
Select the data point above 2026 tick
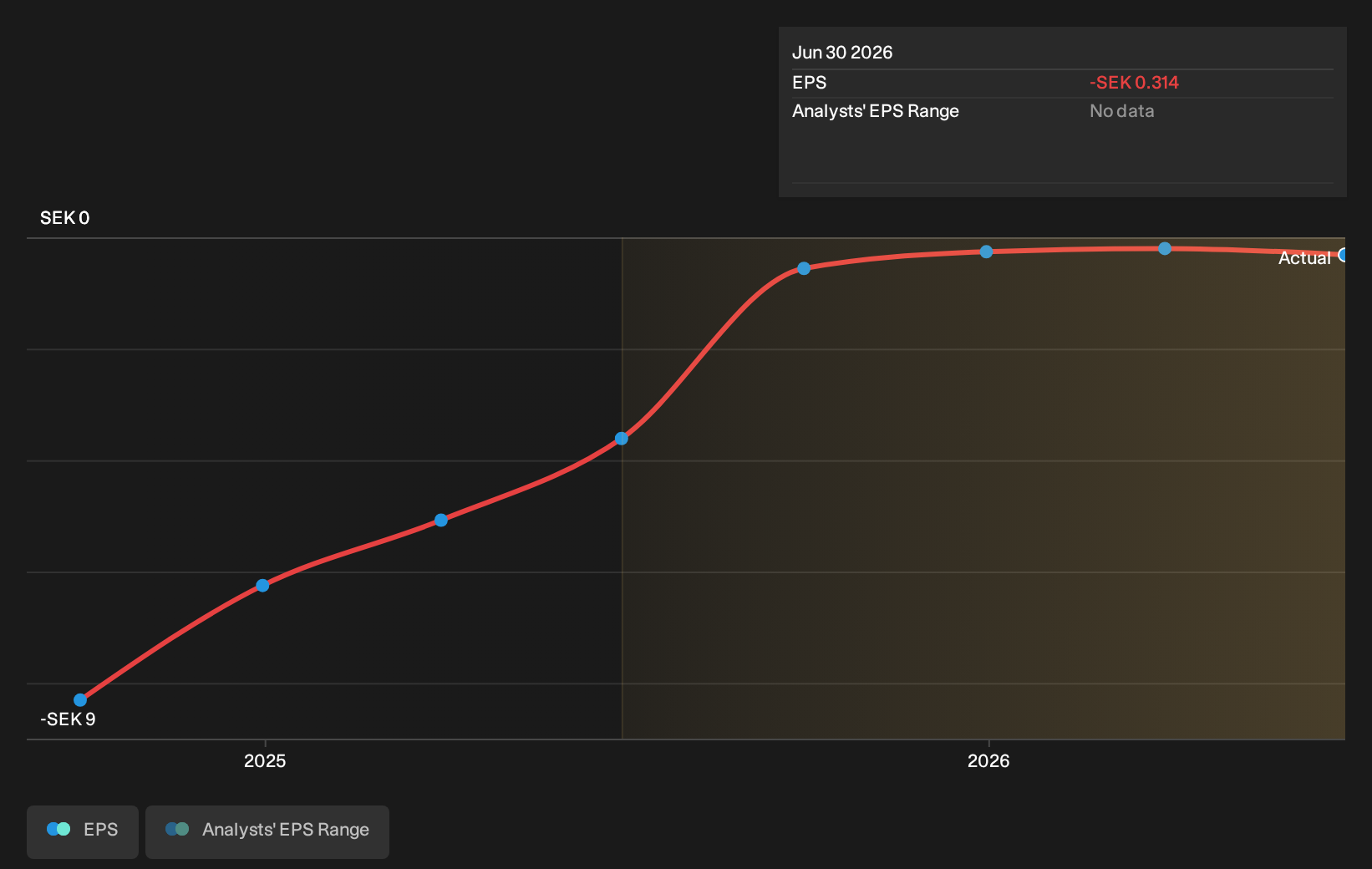[986, 252]
